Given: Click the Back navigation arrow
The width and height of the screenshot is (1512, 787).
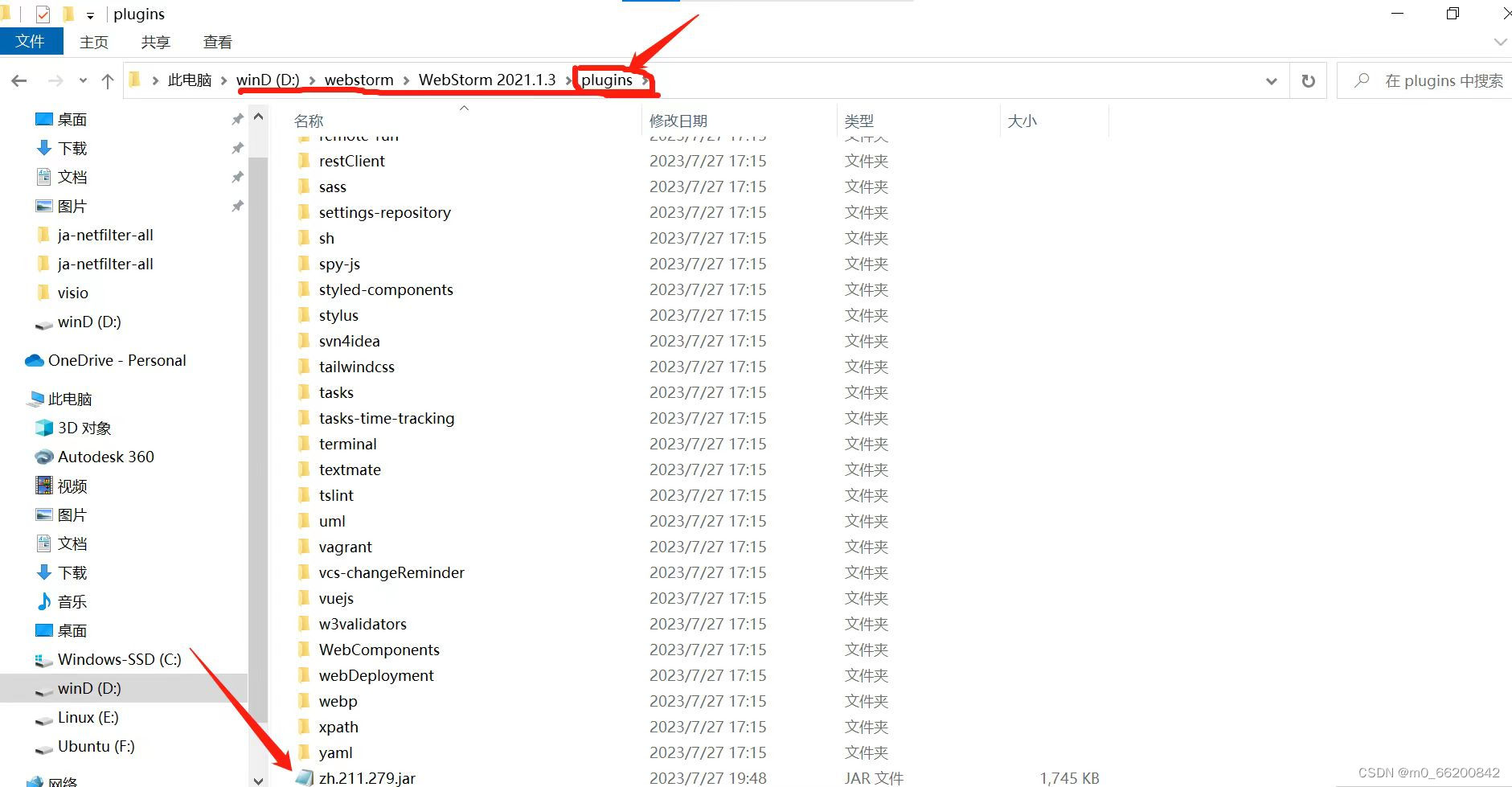Looking at the screenshot, I should point(19,80).
